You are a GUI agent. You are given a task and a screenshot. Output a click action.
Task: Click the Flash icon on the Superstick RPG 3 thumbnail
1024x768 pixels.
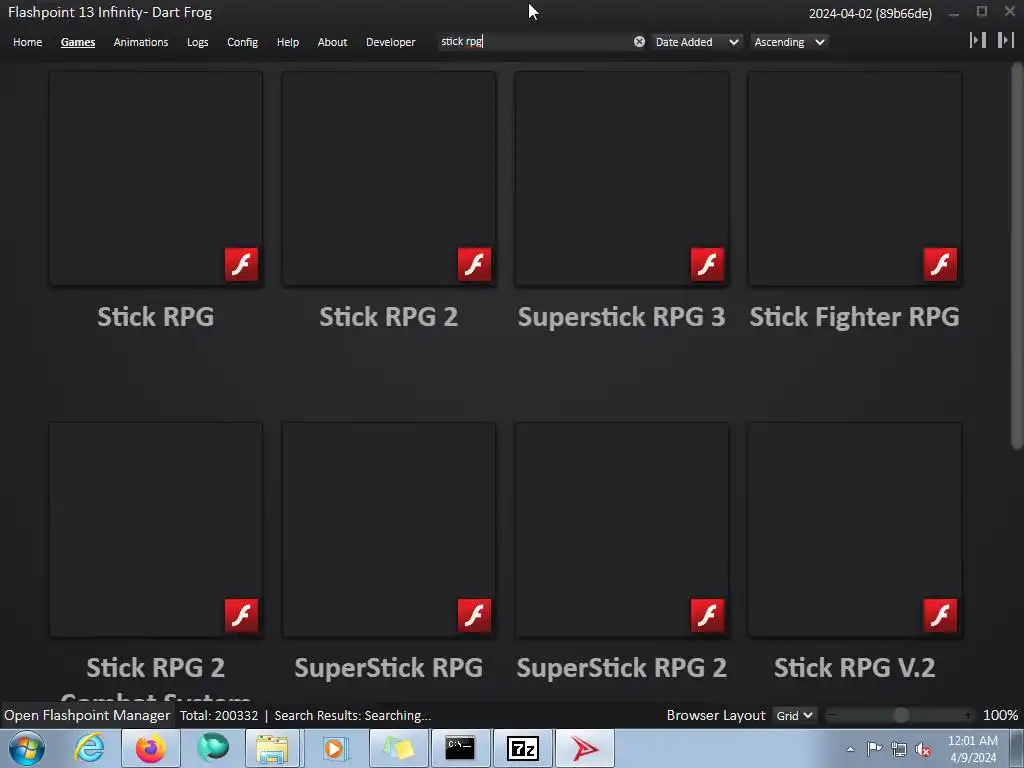click(707, 264)
